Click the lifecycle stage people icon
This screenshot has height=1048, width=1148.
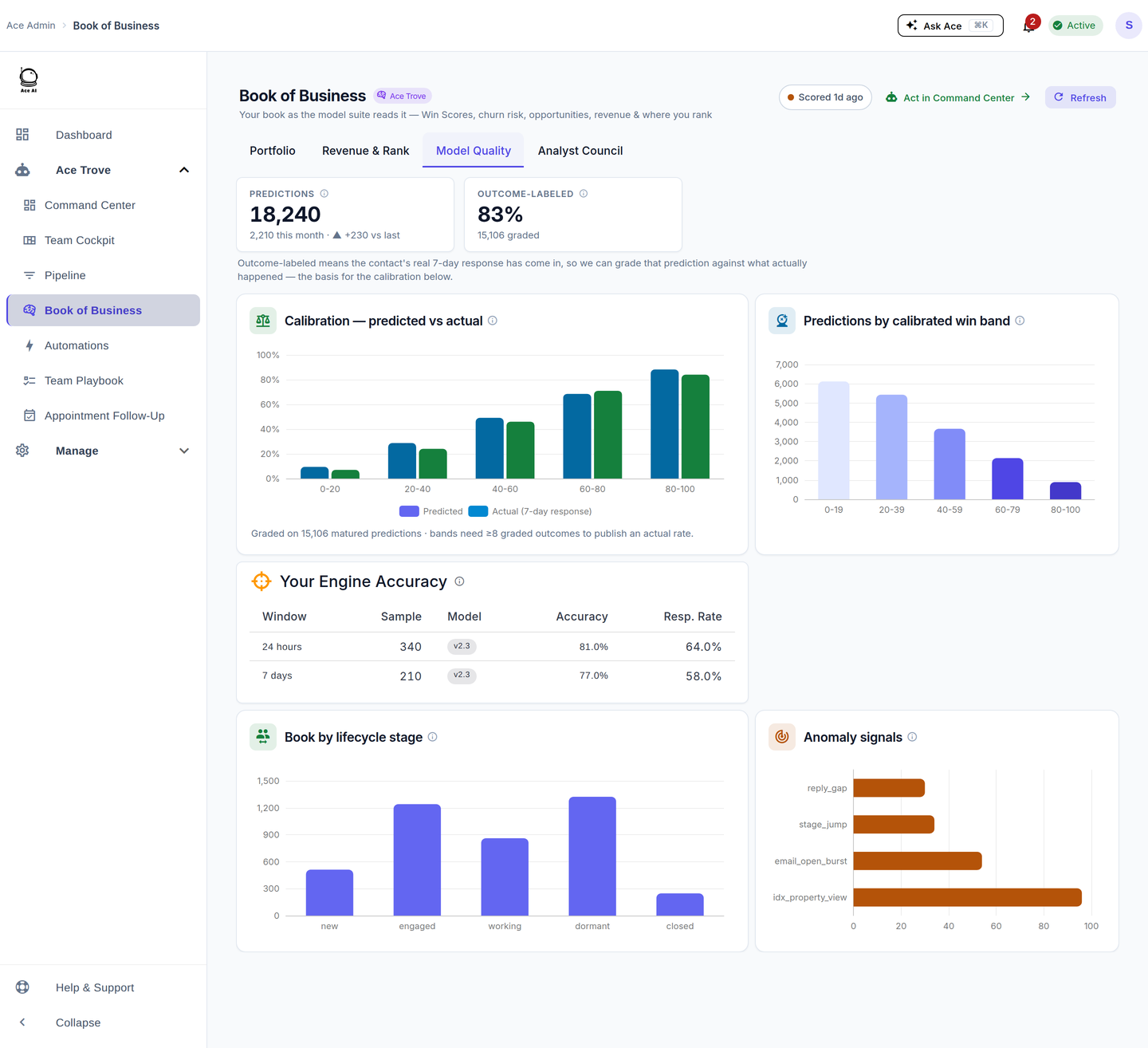[x=263, y=737]
